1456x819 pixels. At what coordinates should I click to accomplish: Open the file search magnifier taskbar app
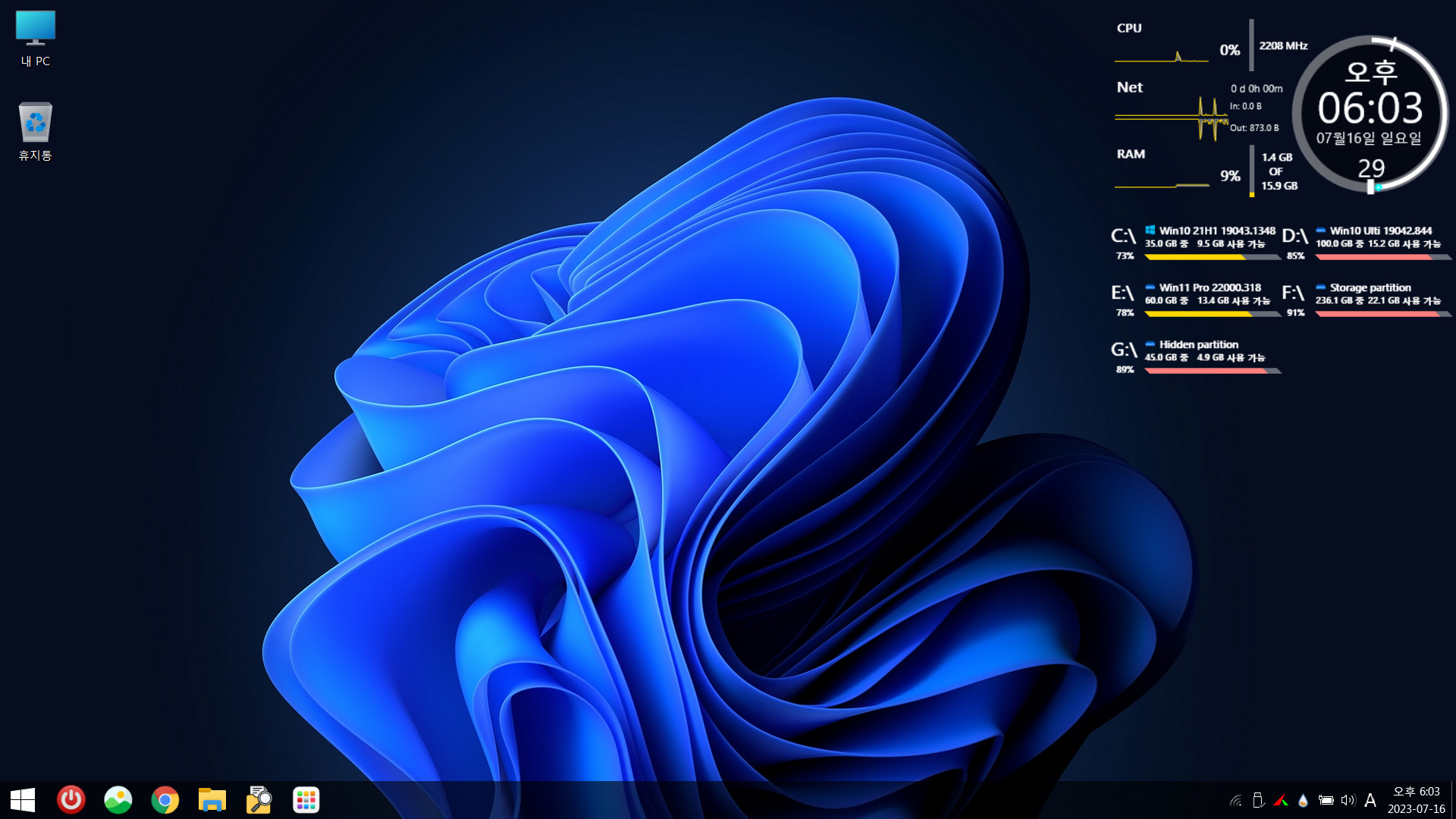coord(259,800)
